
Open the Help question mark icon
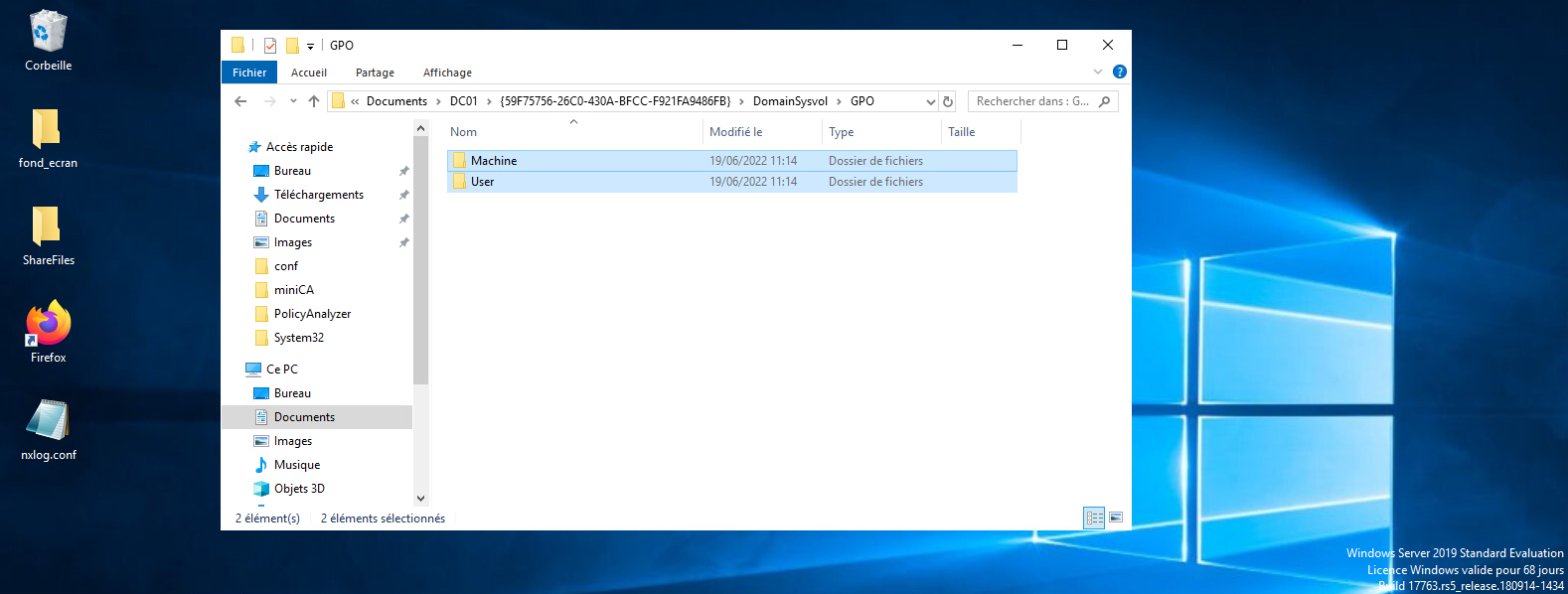(x=1120, y=72)
